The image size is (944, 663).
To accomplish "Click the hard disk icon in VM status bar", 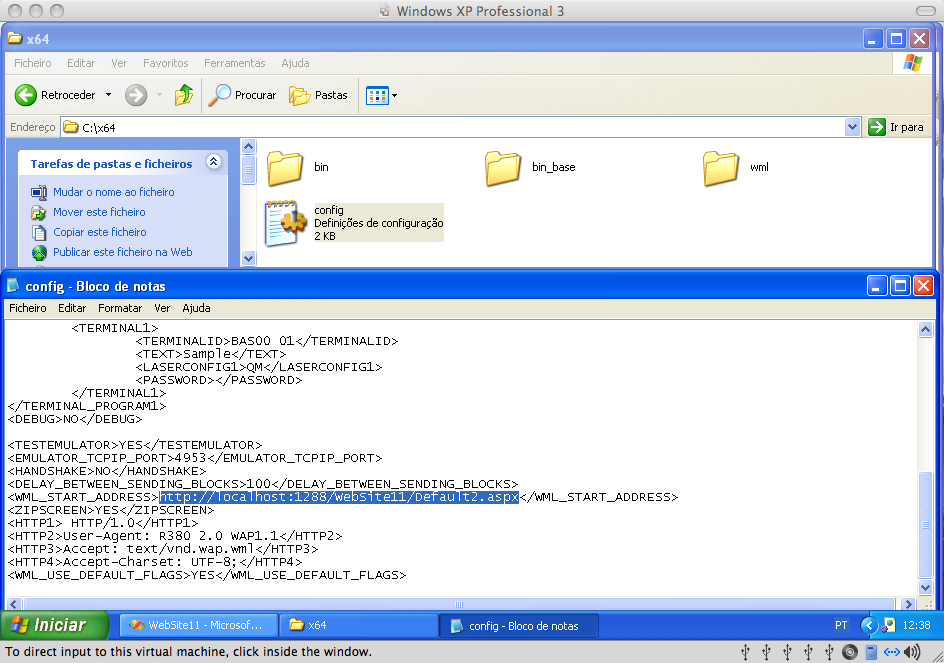I will [871, 652].
